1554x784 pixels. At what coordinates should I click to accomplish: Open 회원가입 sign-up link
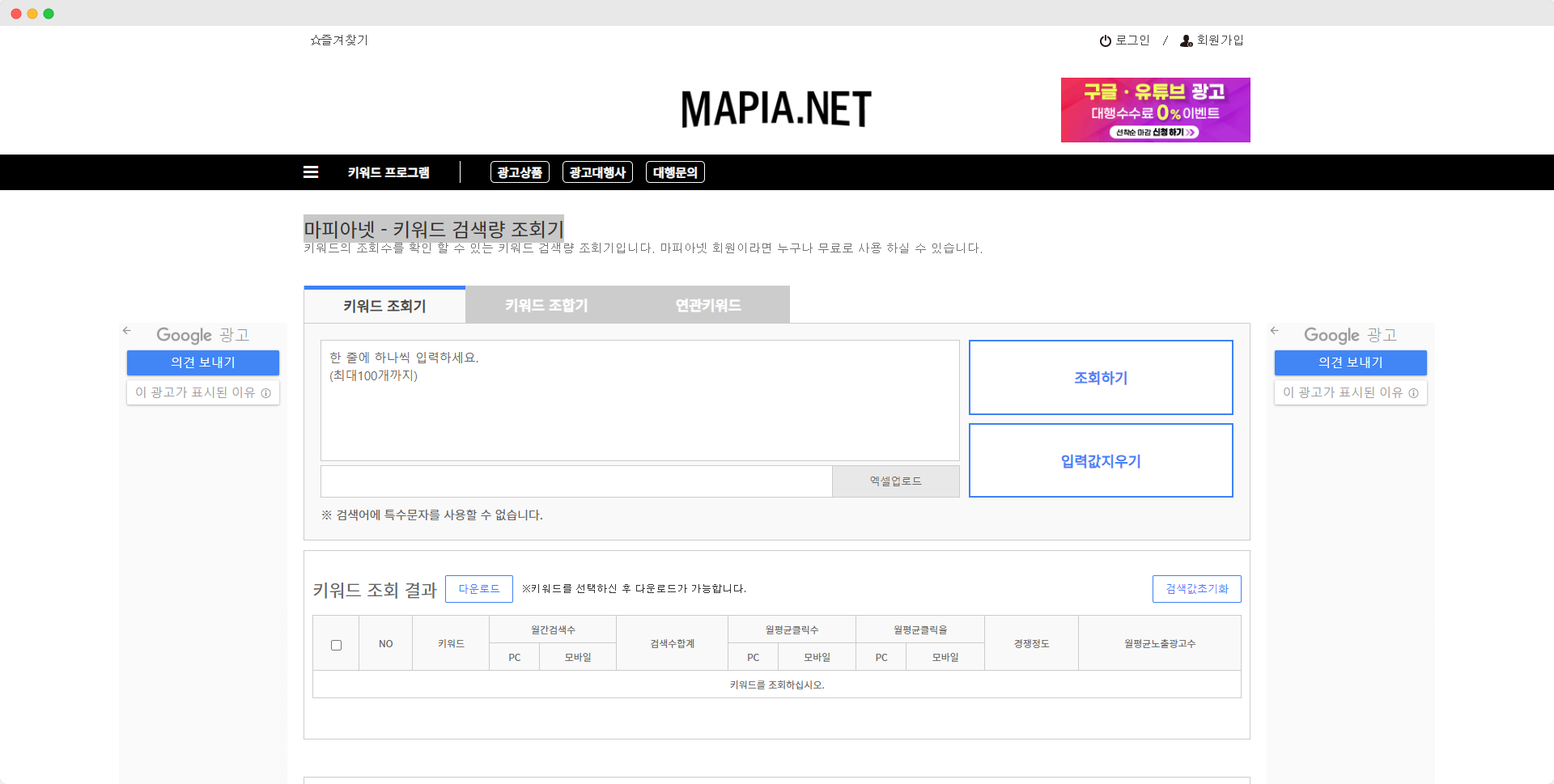1212,40
